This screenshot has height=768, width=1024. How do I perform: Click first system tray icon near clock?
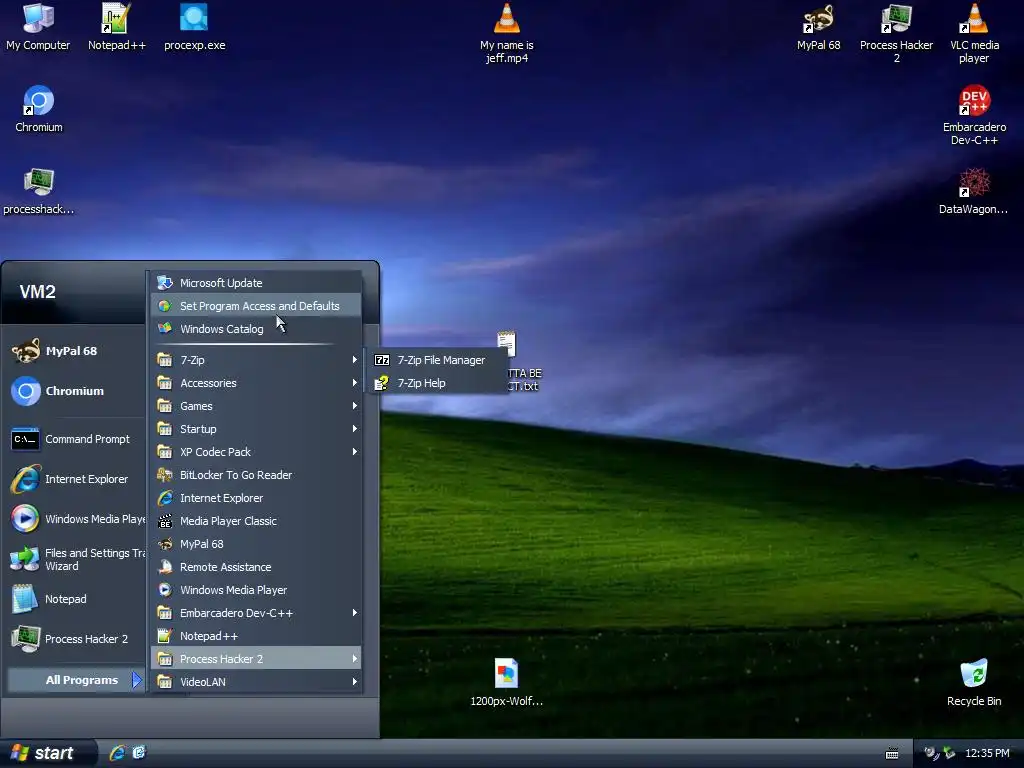pos(931,753)
